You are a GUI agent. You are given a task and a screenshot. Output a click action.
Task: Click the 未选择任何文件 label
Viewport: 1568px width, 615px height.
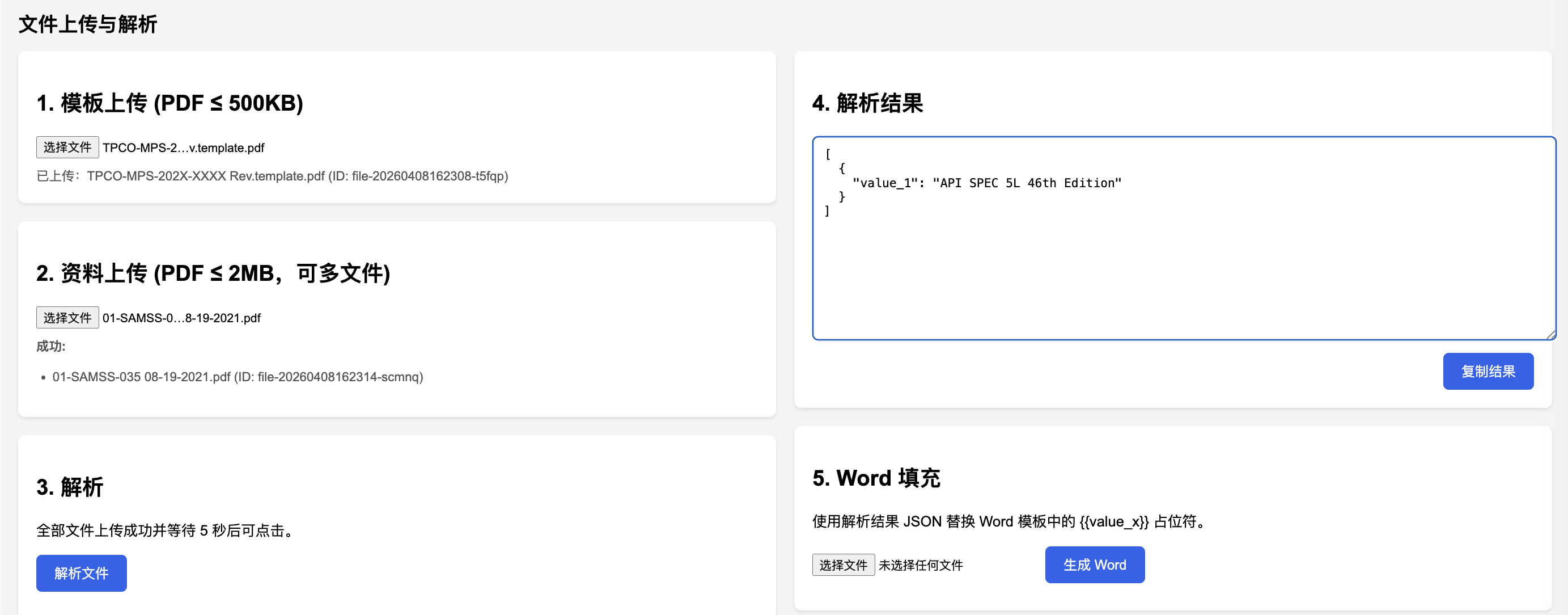tap(921, 566)
